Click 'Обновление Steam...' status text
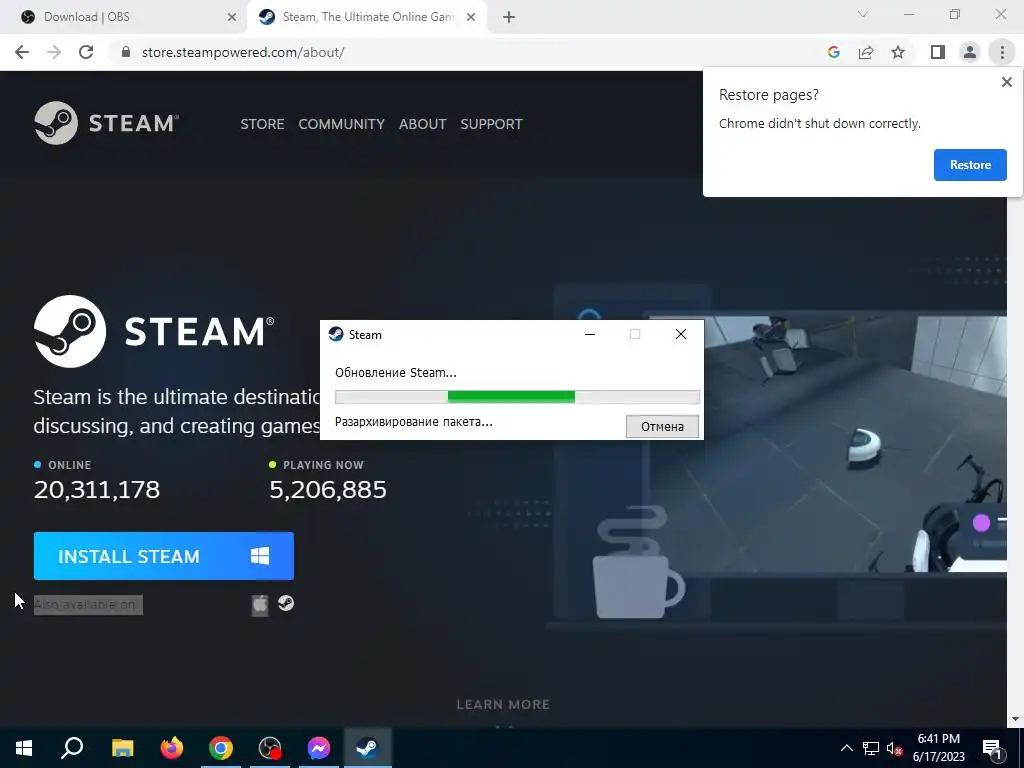The width and height of the screenshot is (1024, 768). (396, 373)
